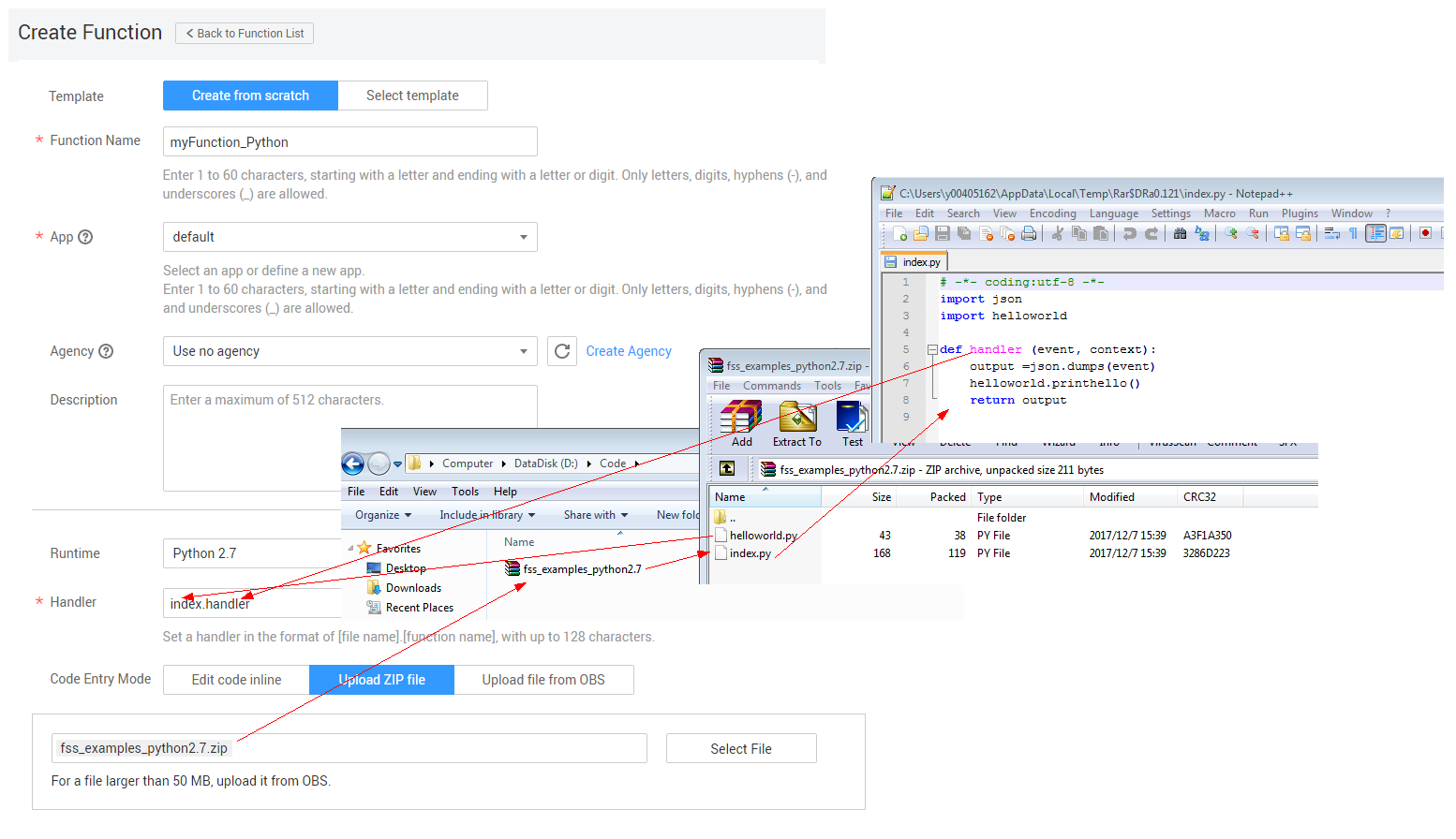1456x839 pixels.
Task: Select the Upload ZIP file mode
Action: [382, 680]
